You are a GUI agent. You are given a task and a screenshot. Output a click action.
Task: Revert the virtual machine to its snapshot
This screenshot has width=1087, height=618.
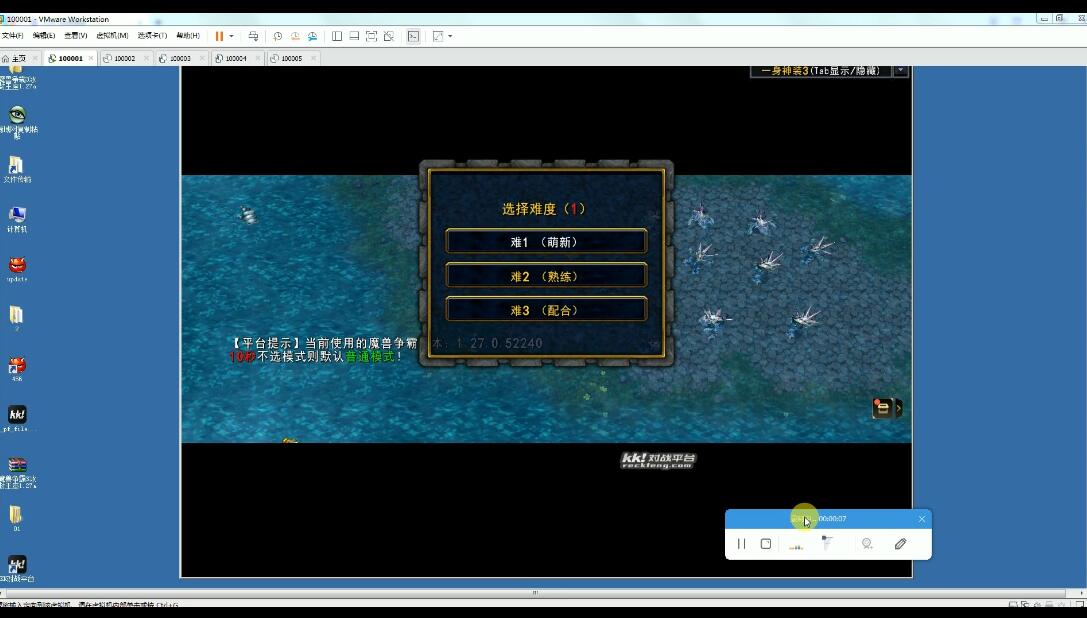[295, 36]
